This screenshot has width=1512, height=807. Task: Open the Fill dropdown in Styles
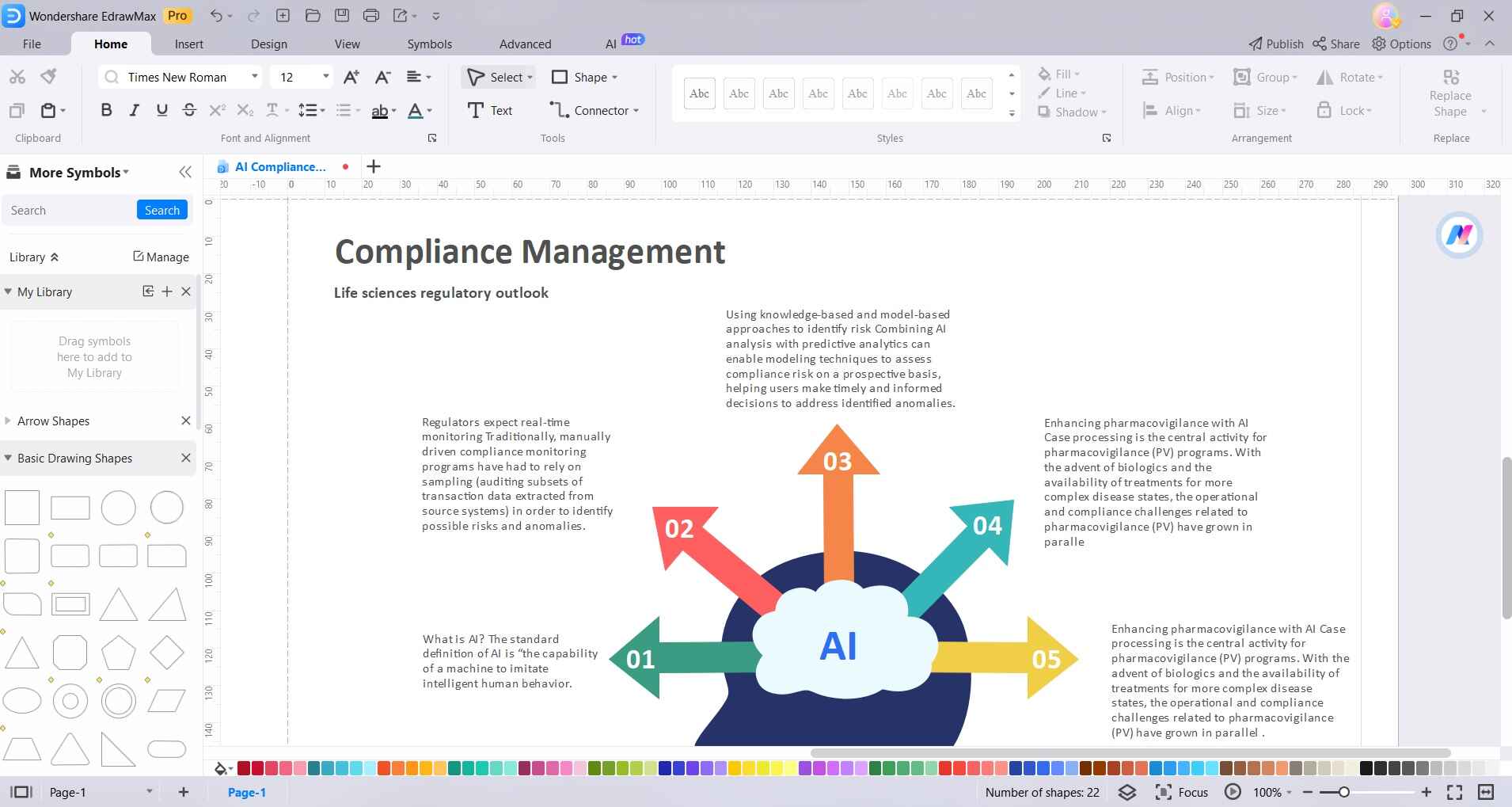1059,74
